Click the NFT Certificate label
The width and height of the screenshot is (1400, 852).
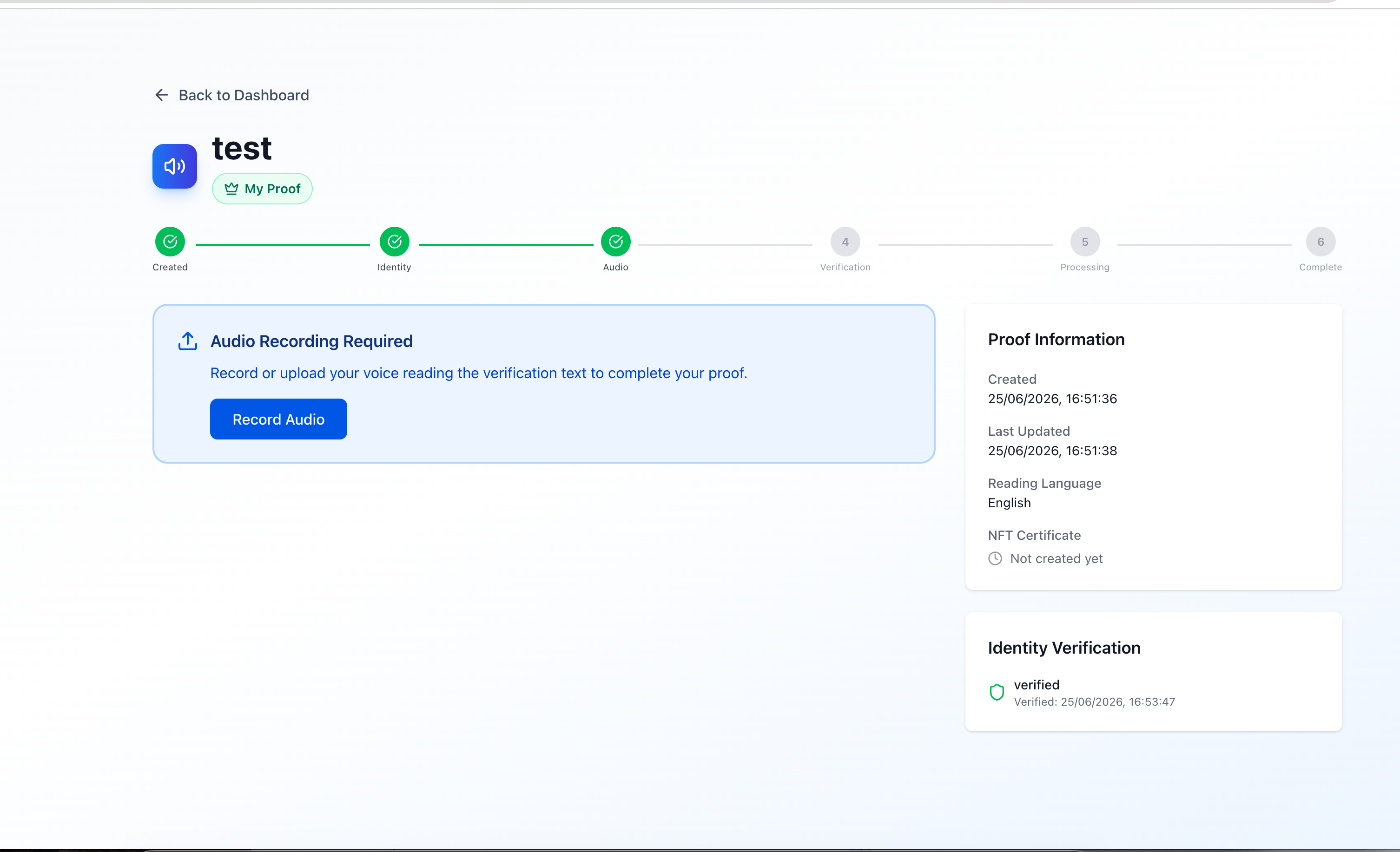point(1035,535)
